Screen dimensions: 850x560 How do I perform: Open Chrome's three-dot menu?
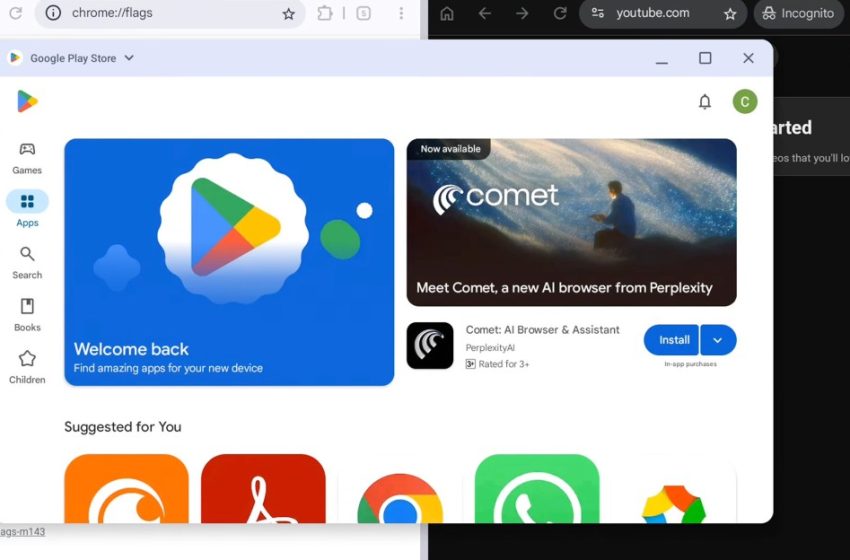[401, 14]
